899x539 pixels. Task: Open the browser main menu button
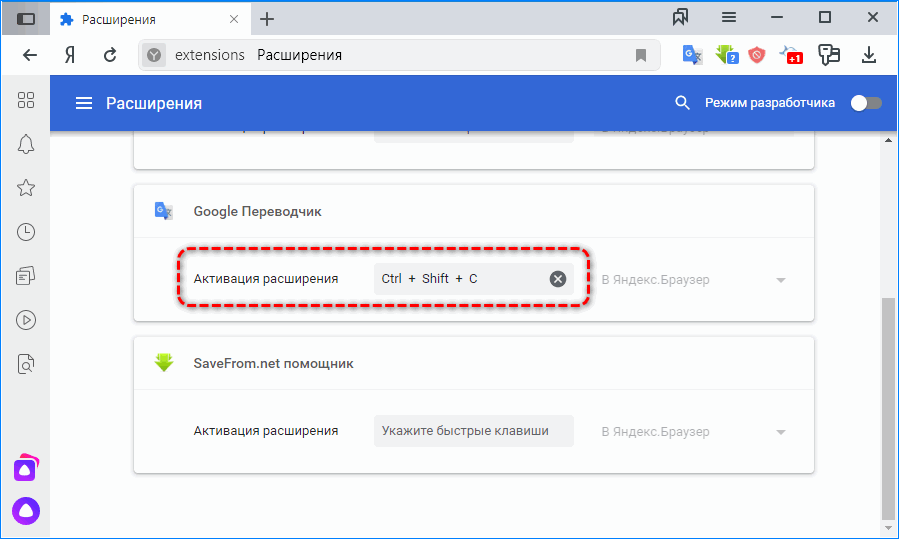pyautogui.click(x=729, y=17)
